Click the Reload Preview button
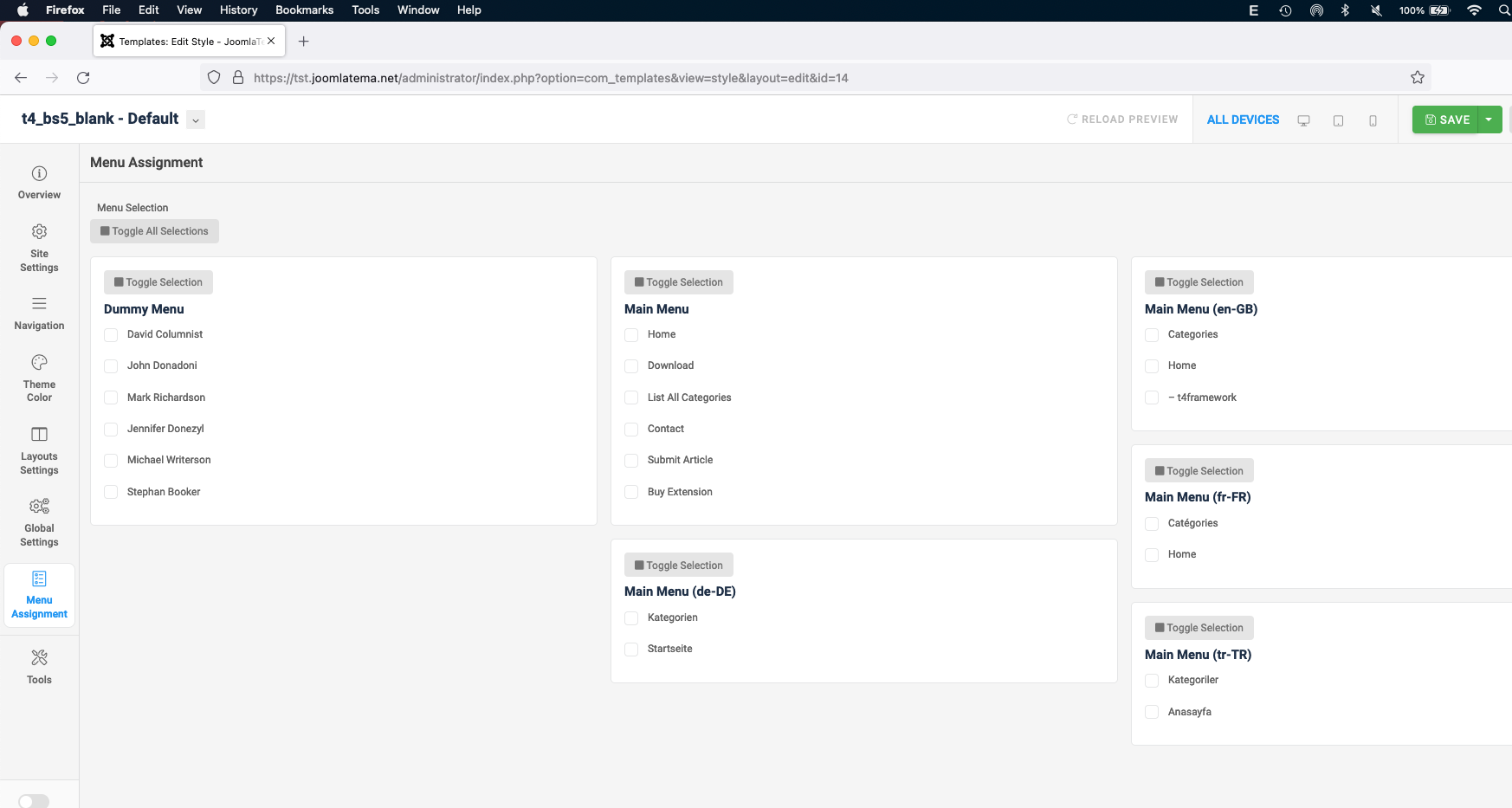Screen dimensions: 1512x808 tap(1121, 120)
